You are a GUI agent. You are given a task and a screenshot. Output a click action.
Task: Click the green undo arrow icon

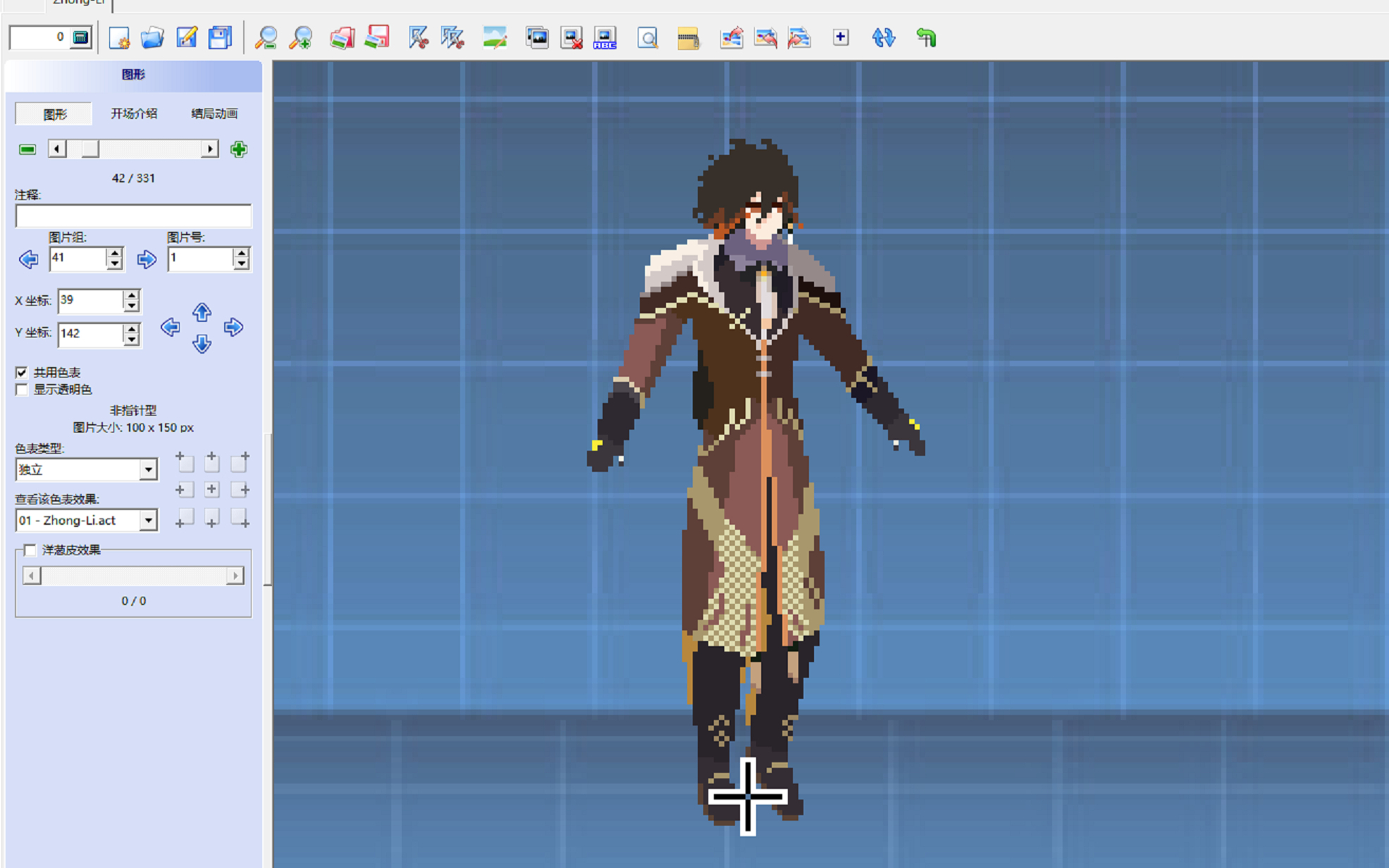tap(926, 37)
